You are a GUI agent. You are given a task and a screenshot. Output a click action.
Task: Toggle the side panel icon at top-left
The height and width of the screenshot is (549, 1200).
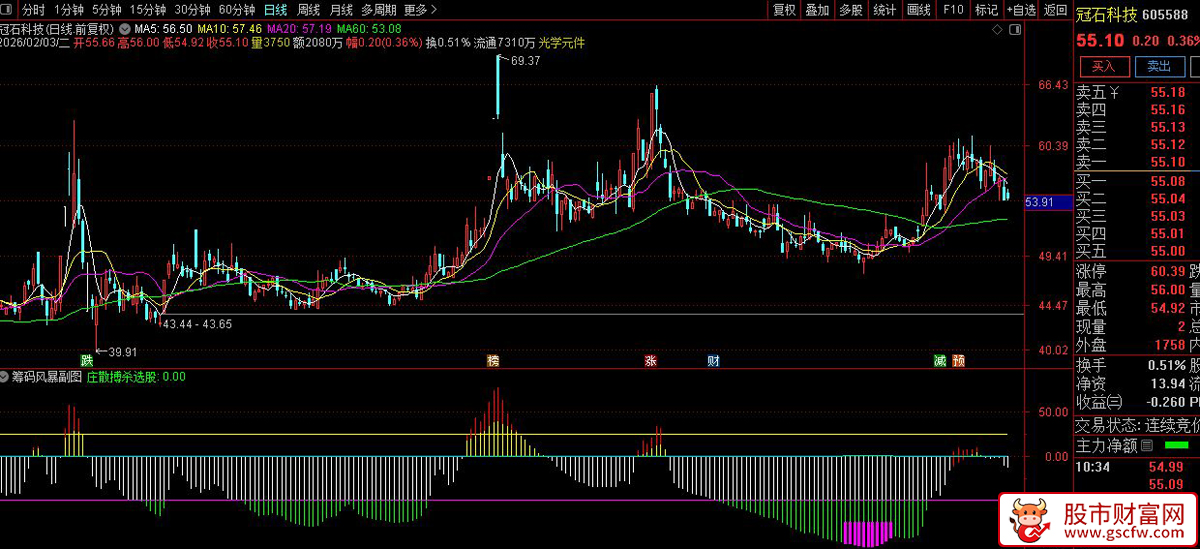pos(9,10)
